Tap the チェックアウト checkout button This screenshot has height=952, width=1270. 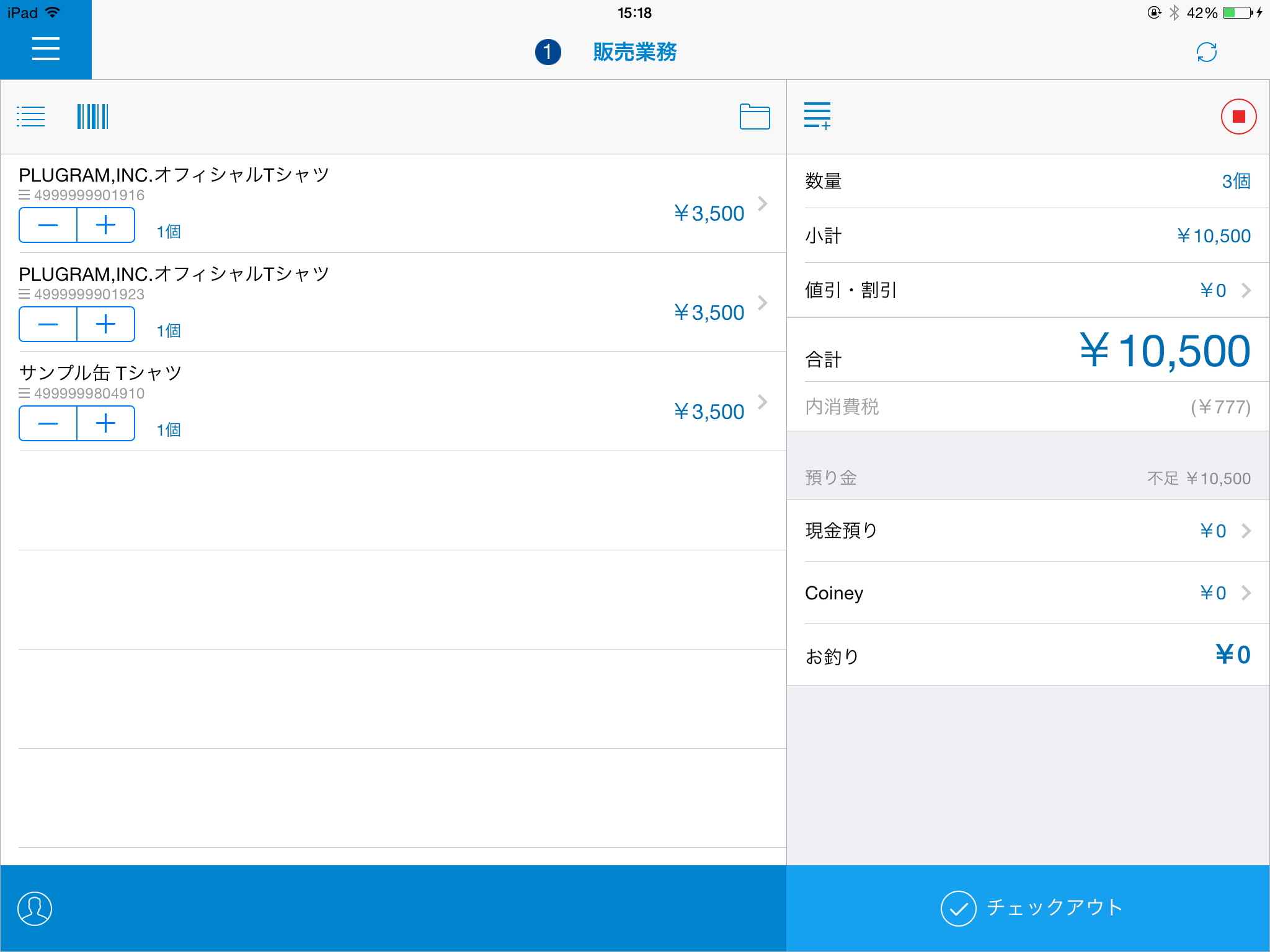click(x=1028, y=908)
